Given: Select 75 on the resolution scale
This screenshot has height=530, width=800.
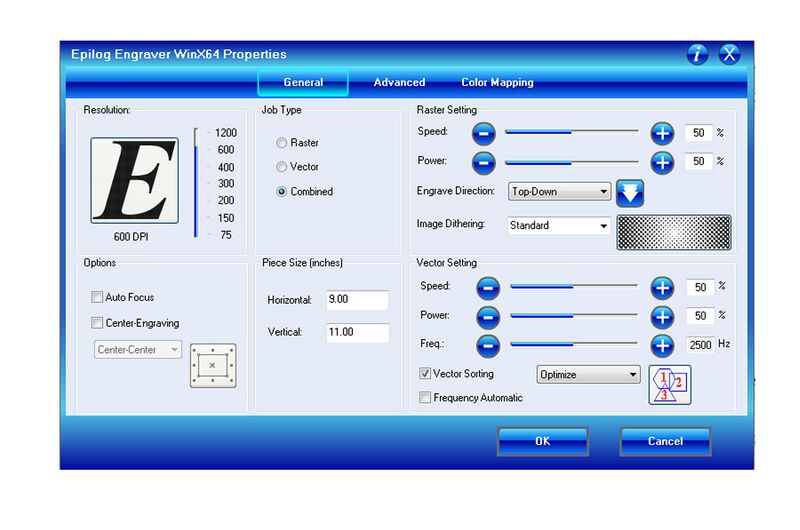Looking at the screenshot, I should pos(226,235).
